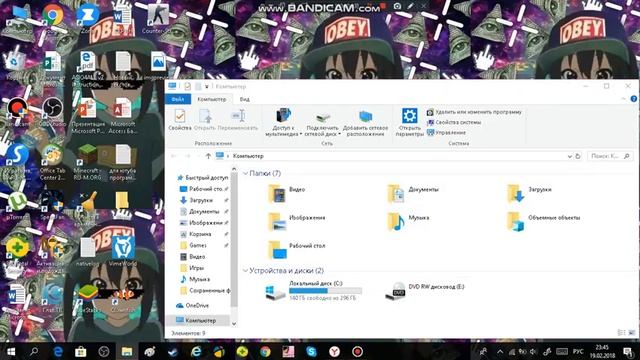Viewport: 640px width, 360px height.
Task: Click Локальный диск (C:) usage bar
Action: (x=325, y=291)
